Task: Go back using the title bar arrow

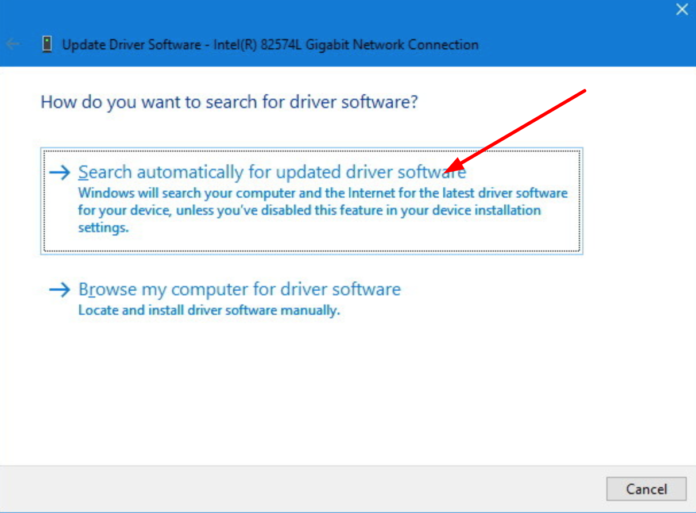Action: (x=12, y=44)
